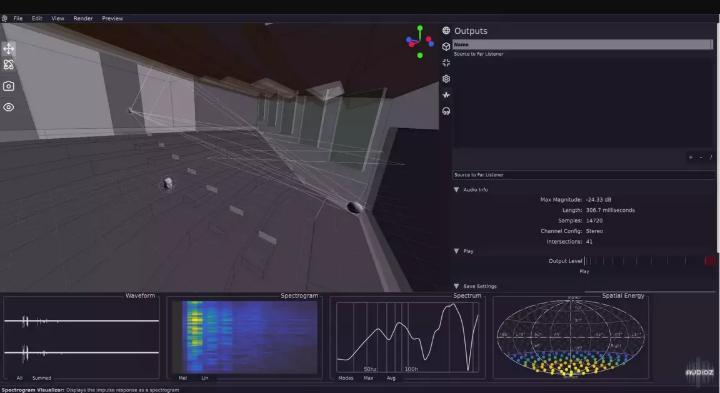
Task: Open the headphones listener panel icon
Action: tap(446, 111)
